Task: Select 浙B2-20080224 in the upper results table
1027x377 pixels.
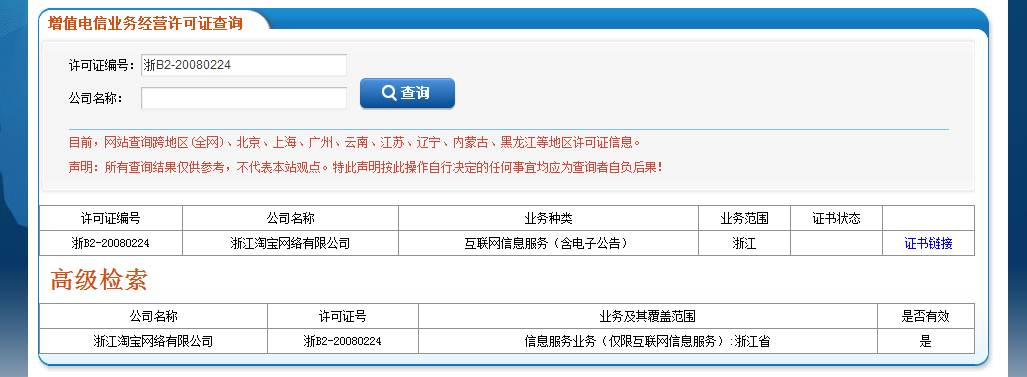Action: click(x=111, y=243)
